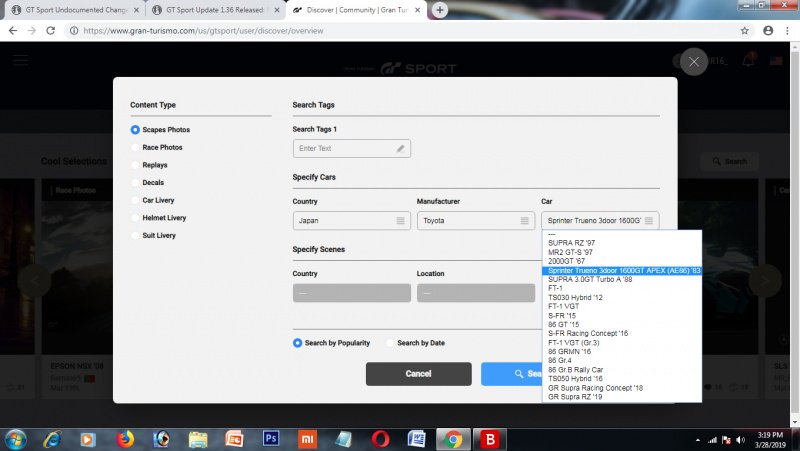
Task: Switch to Search by Date option
Action: coord(390,343)
